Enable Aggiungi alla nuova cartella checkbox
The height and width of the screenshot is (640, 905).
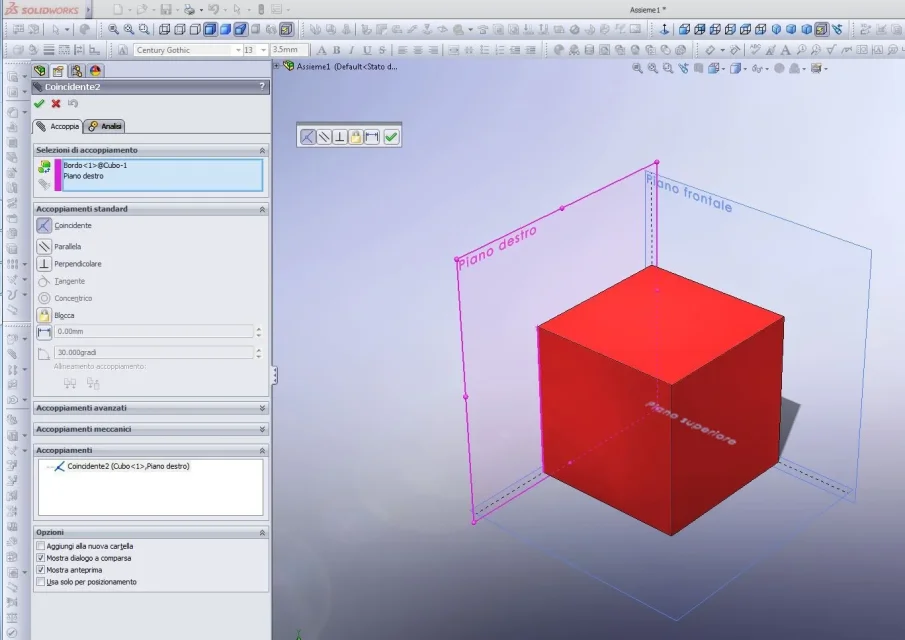tap(40, 546)
